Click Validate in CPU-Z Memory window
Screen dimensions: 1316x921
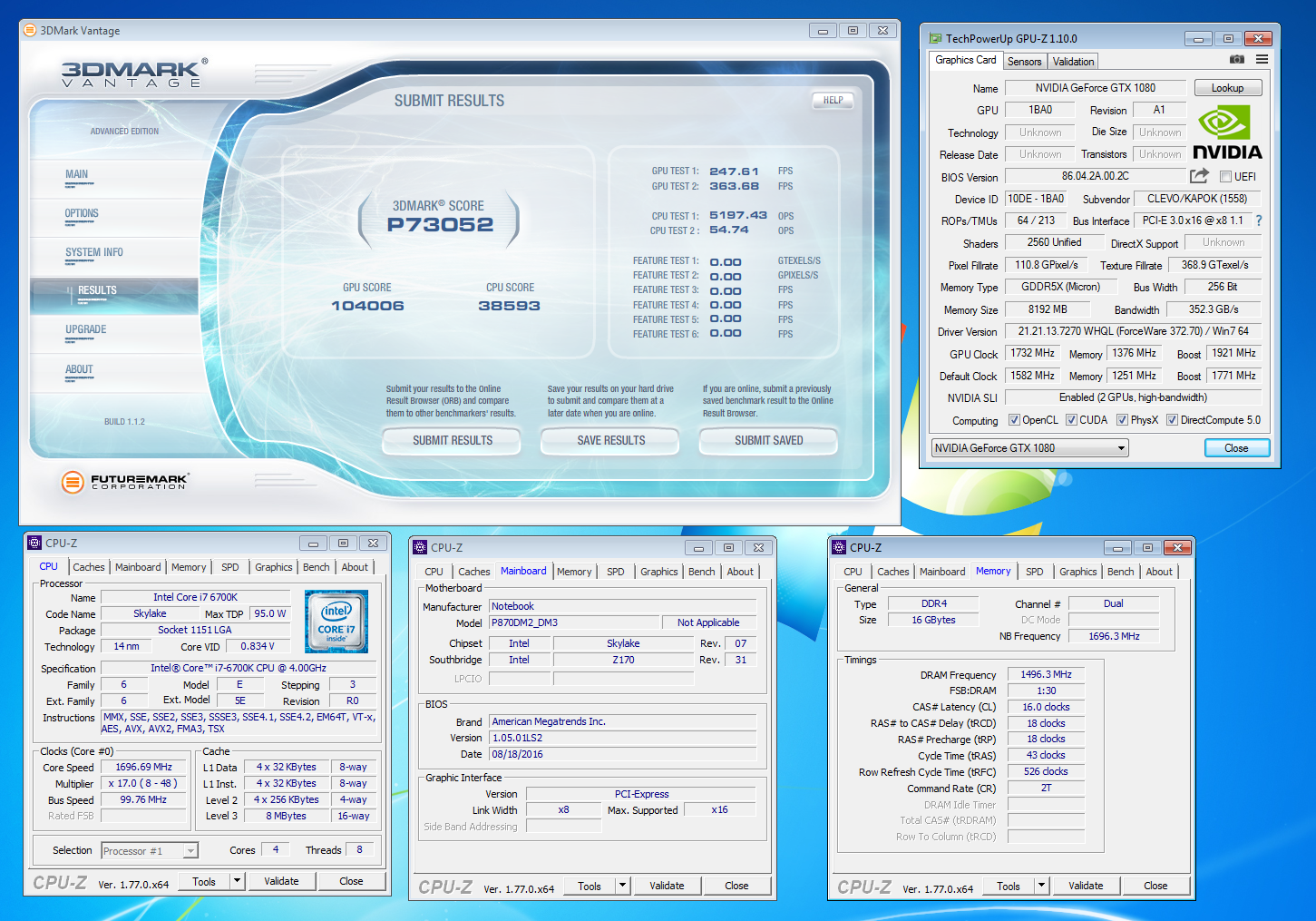[1086, 886]
